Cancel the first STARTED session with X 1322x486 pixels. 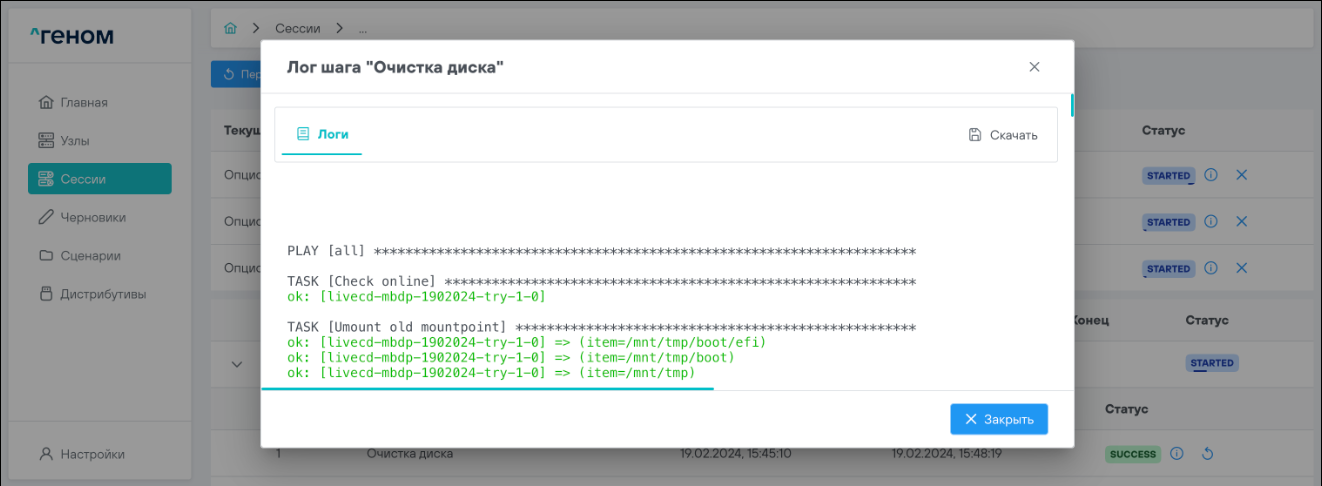click(1242, 175)
